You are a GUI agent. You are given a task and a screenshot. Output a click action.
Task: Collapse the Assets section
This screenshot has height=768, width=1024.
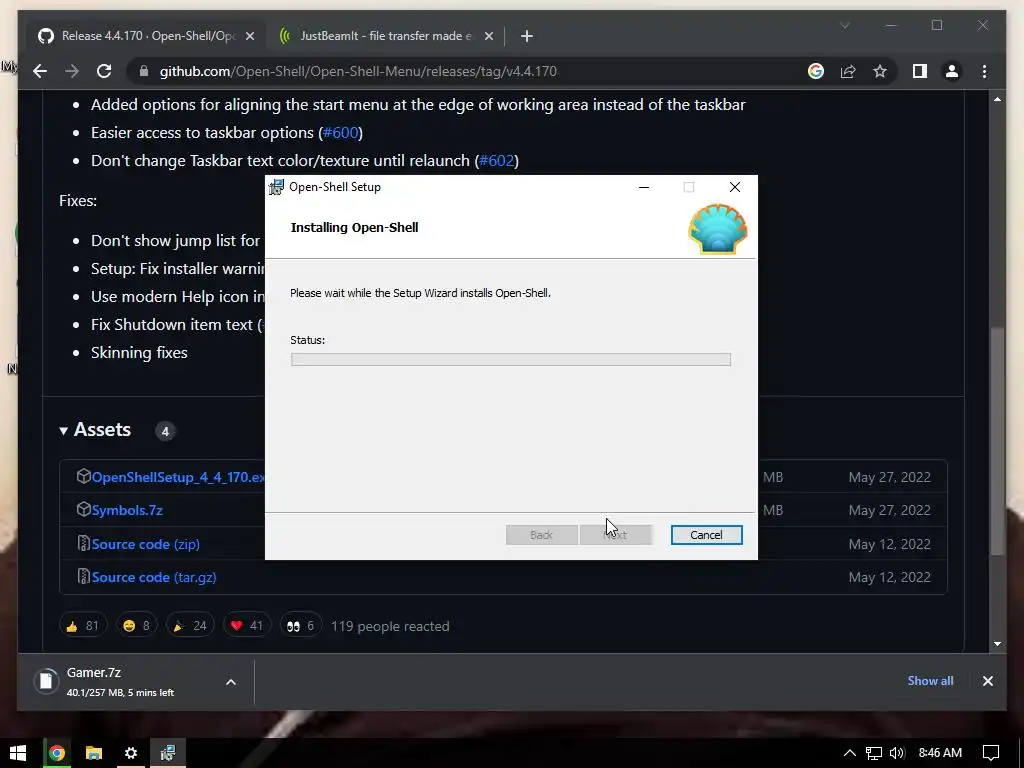pyautogui.click(x=95, y=430)
